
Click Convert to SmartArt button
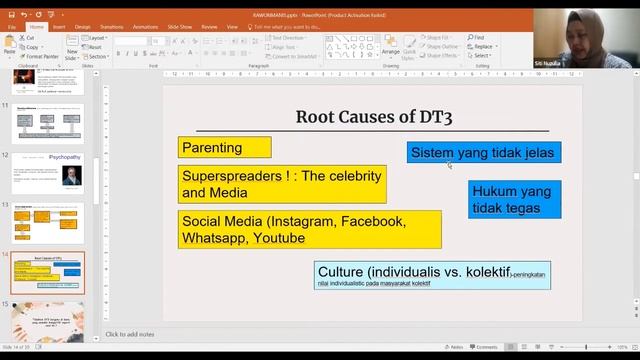(292, 56)
